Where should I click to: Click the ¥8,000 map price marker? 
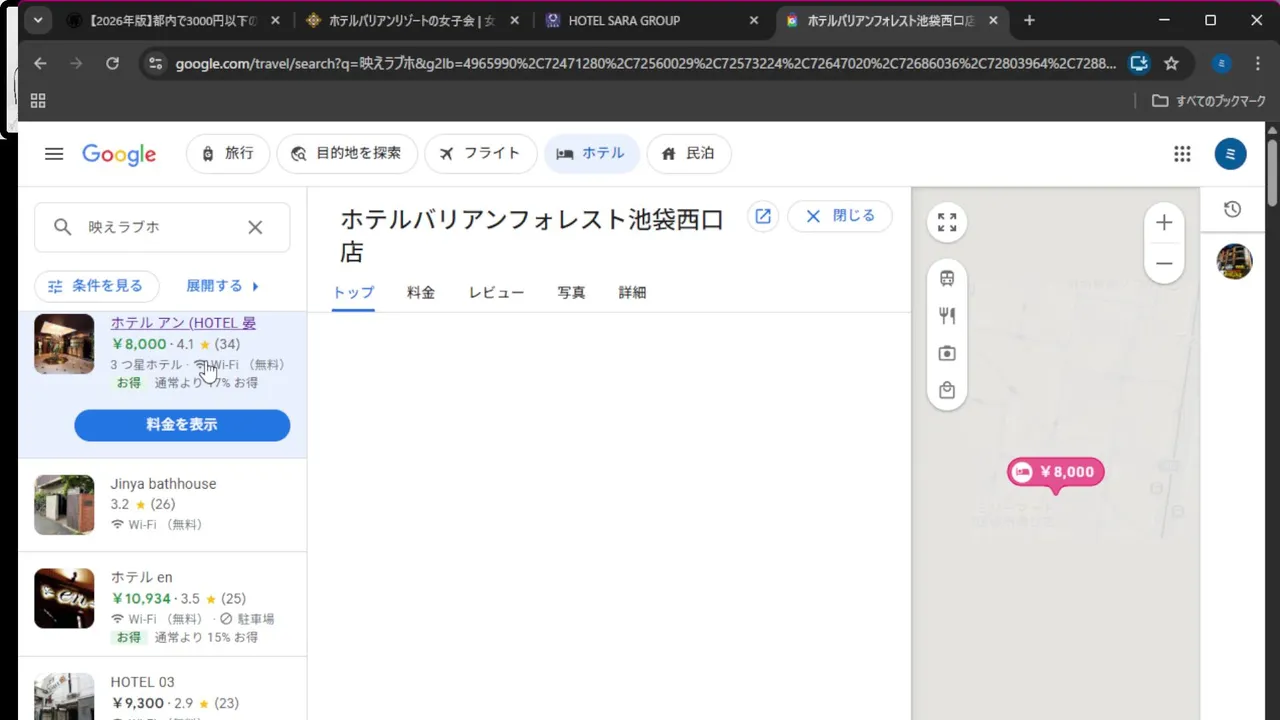click(1056, 472)
